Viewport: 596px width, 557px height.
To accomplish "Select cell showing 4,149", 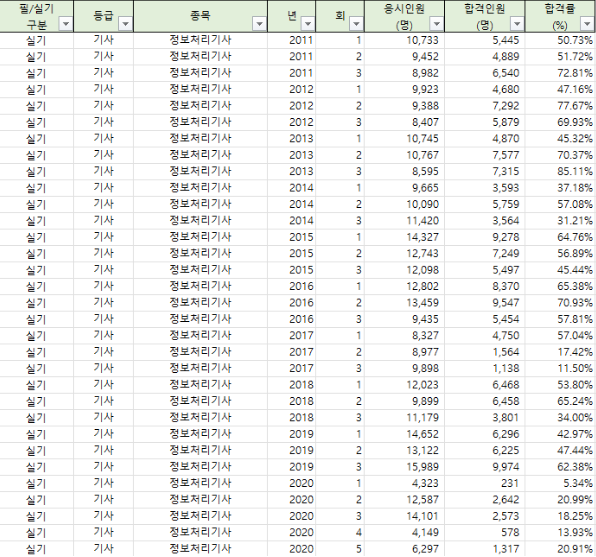I will tap(404, 532).
